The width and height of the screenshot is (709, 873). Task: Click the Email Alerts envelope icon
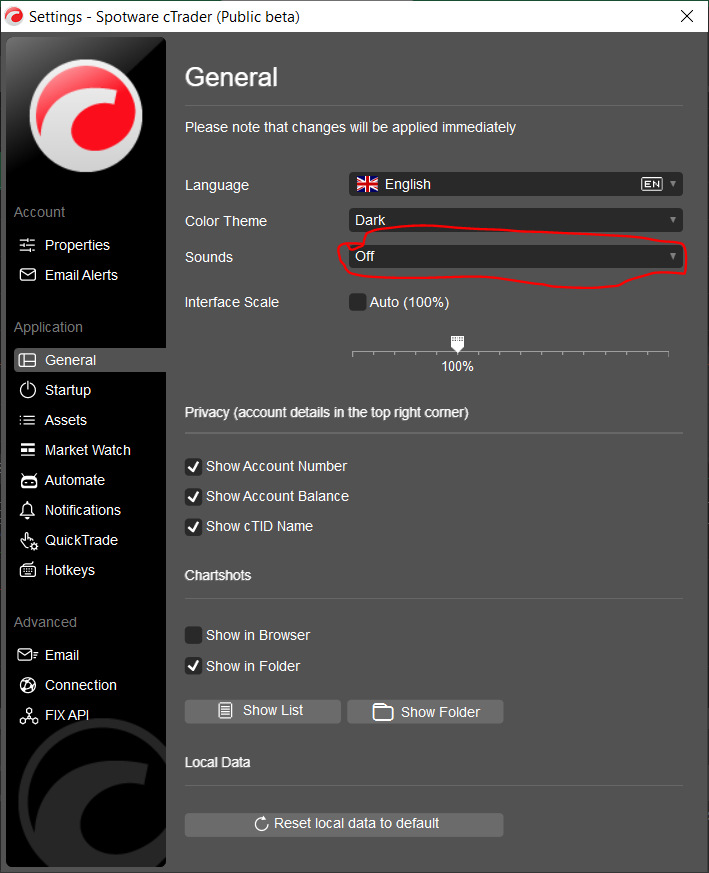pos(27,275)
